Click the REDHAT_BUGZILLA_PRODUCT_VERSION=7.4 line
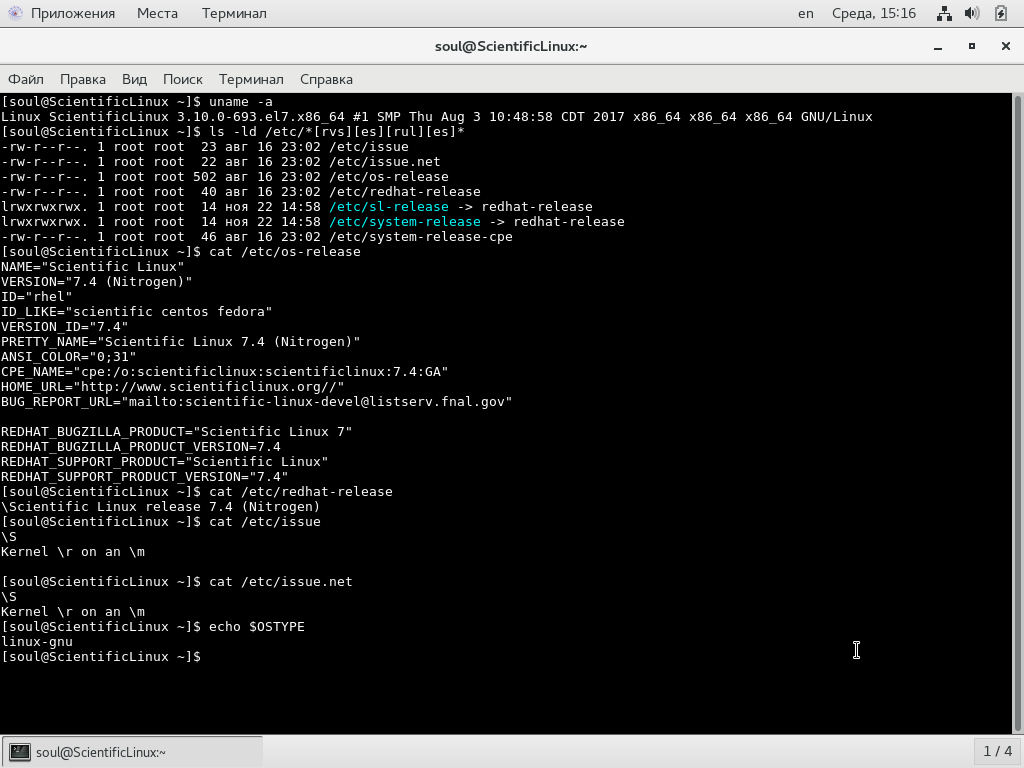1024x768 pixels. pos(140,447)
